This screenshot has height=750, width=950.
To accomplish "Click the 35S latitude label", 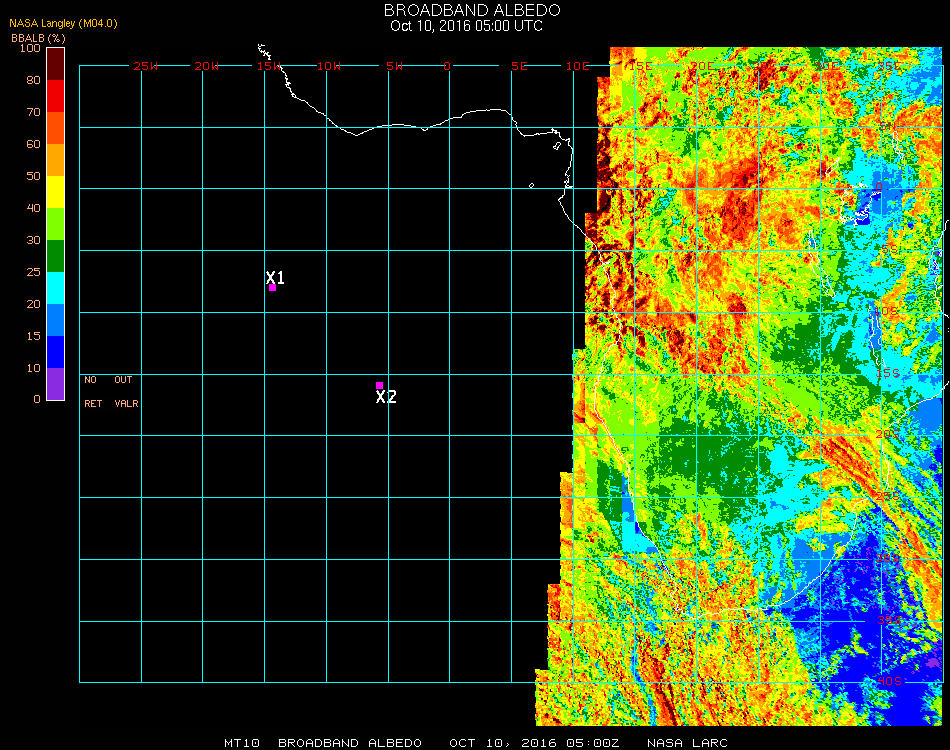I will [x=889, y=620].
